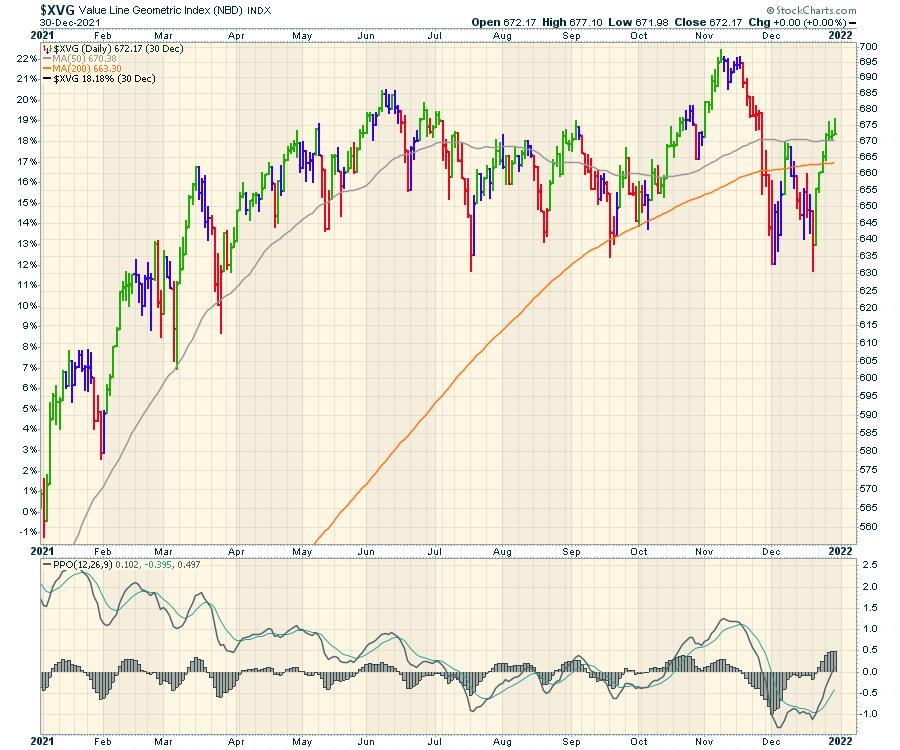The width and height of the screenshot is (900, 750).
Task: Select the $XVG ticker symbol in the title
Action: pyautogui.click(x=58, y=10)
